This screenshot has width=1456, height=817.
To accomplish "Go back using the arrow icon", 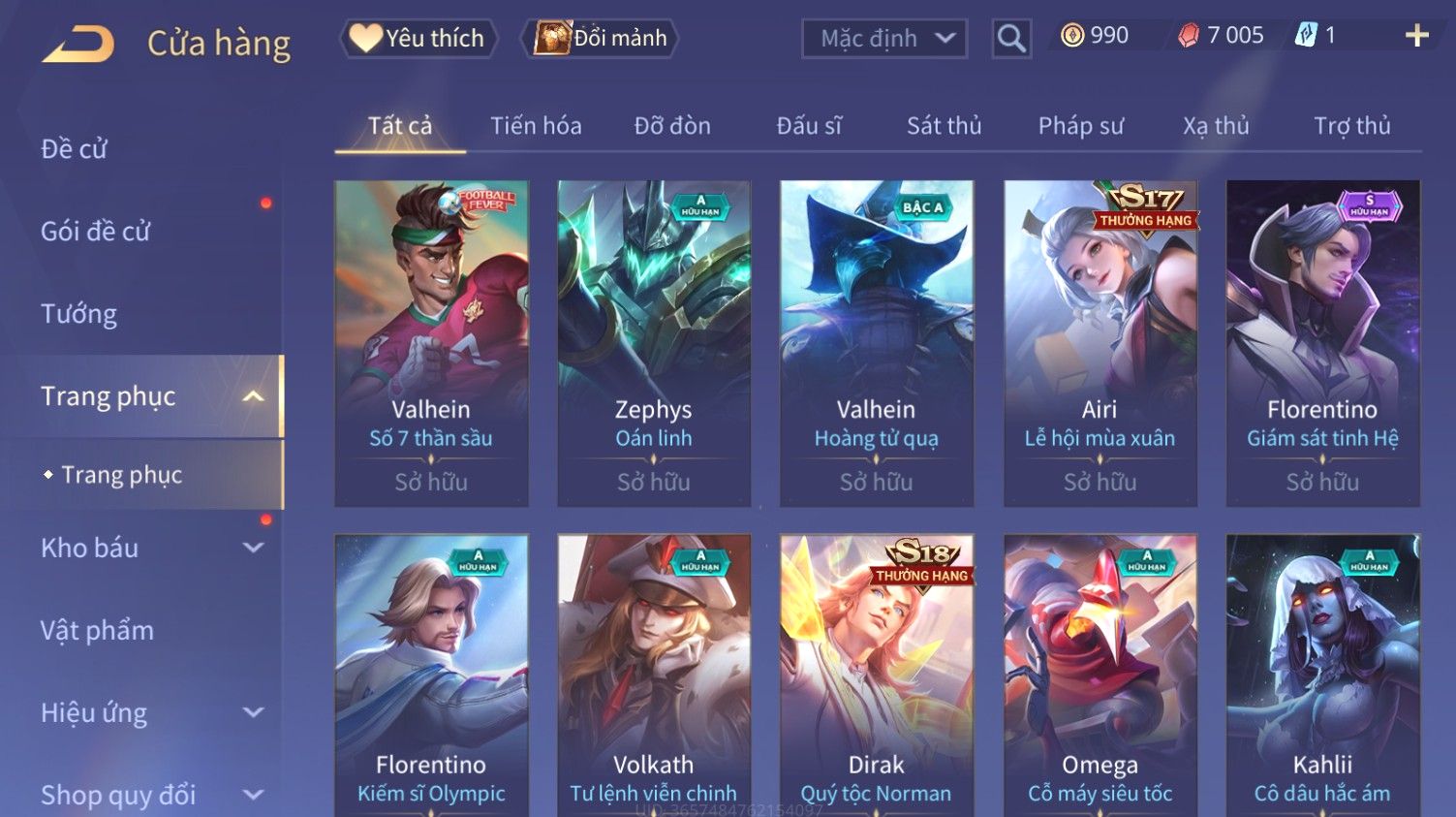I will [78, 45].
